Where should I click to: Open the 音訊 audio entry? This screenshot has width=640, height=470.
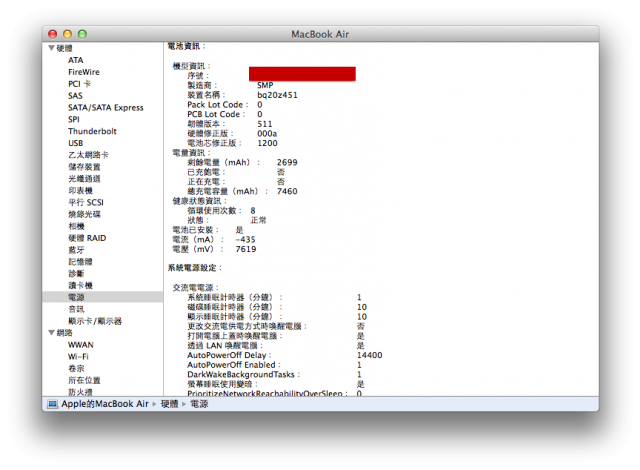[x=76, y=309]
